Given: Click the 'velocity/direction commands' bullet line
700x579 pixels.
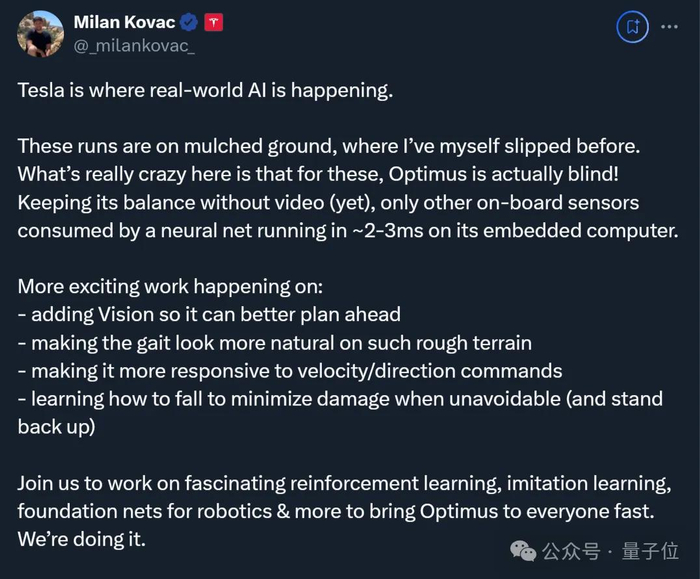Looking at the screenshot, I should tap(290, 371).
